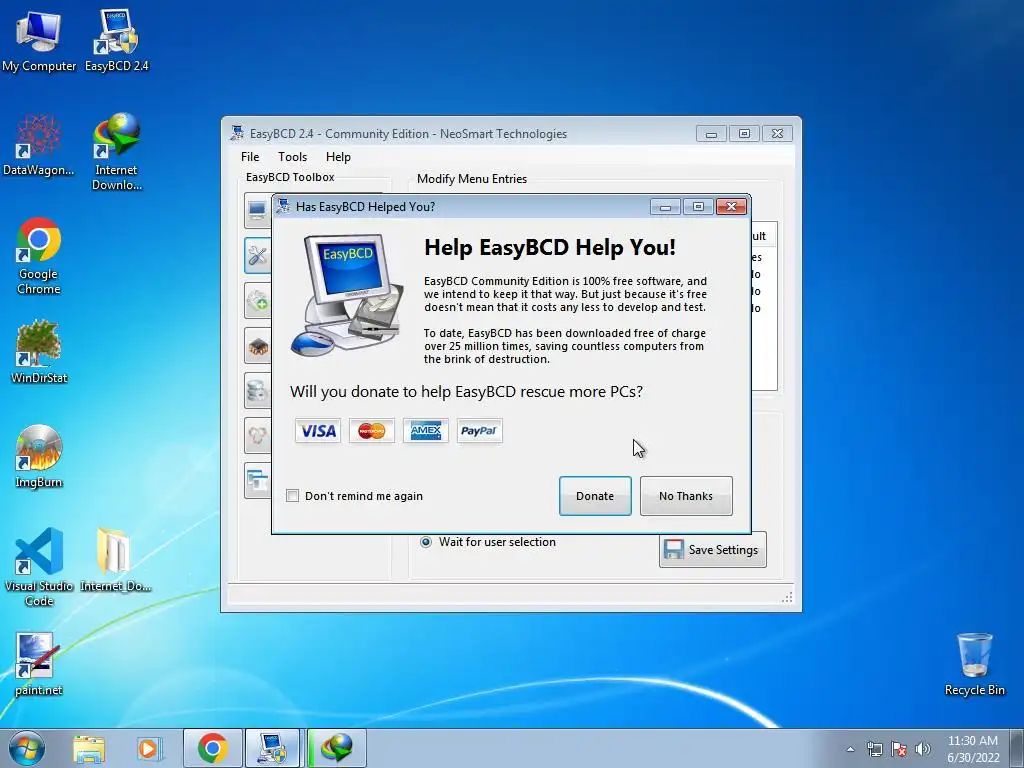Minimize the EasyBCD 2.4 main window

(711, 134)
